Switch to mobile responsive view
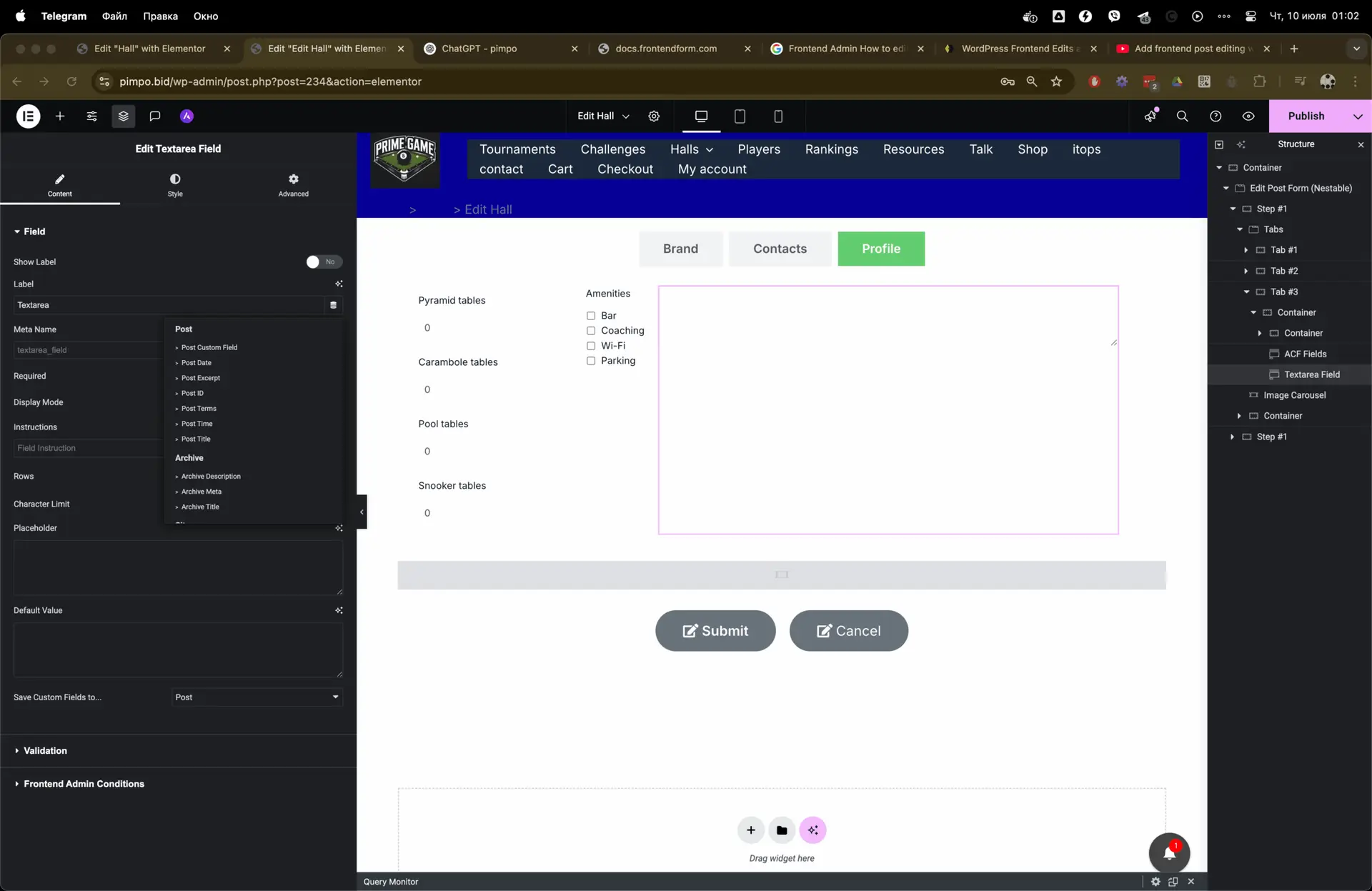This screenshot has width=1372, height=891. (x=778, y=116)
